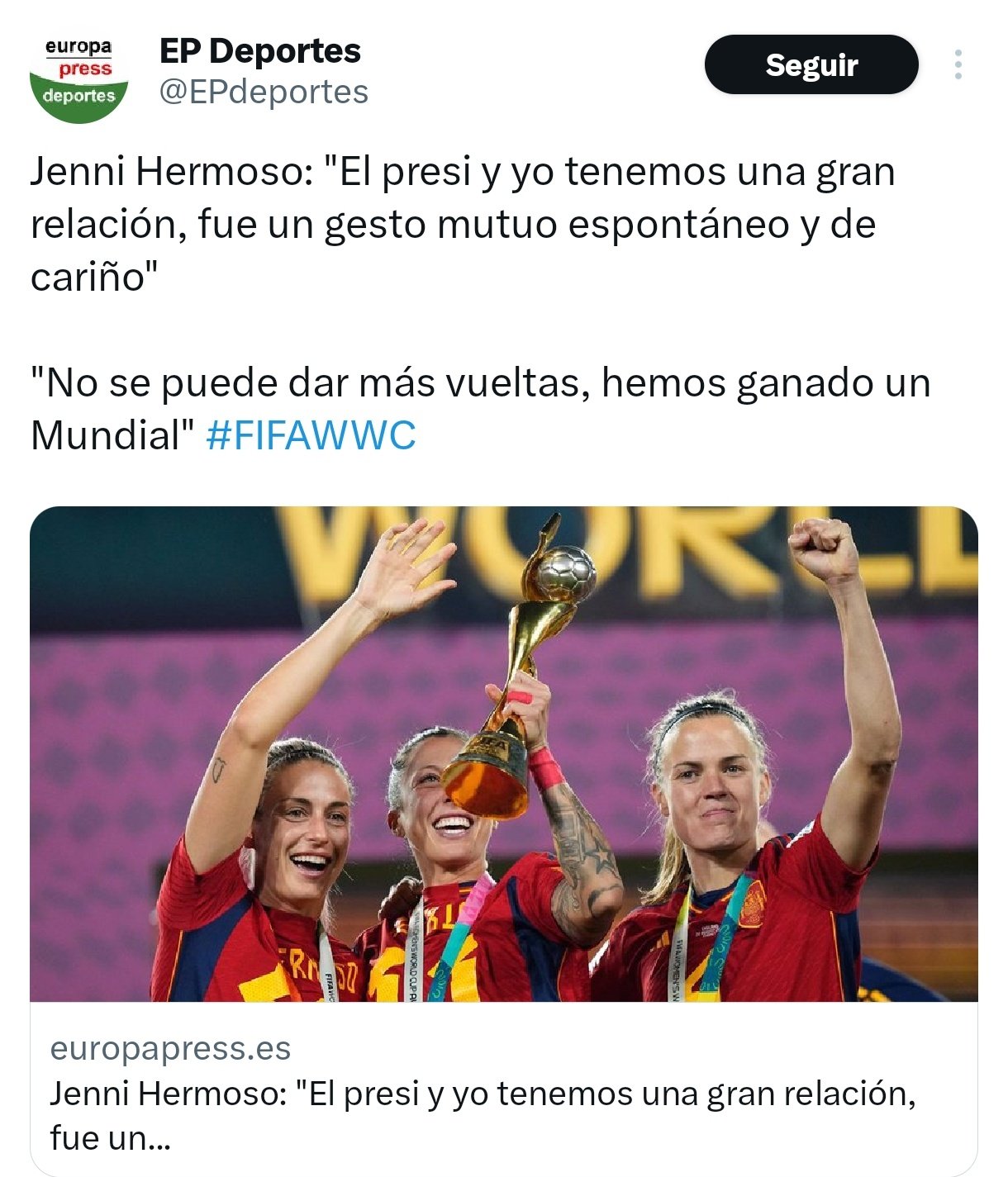Open the card headline starting 'Jenni Hermoso'

(x=483, y=1115)
